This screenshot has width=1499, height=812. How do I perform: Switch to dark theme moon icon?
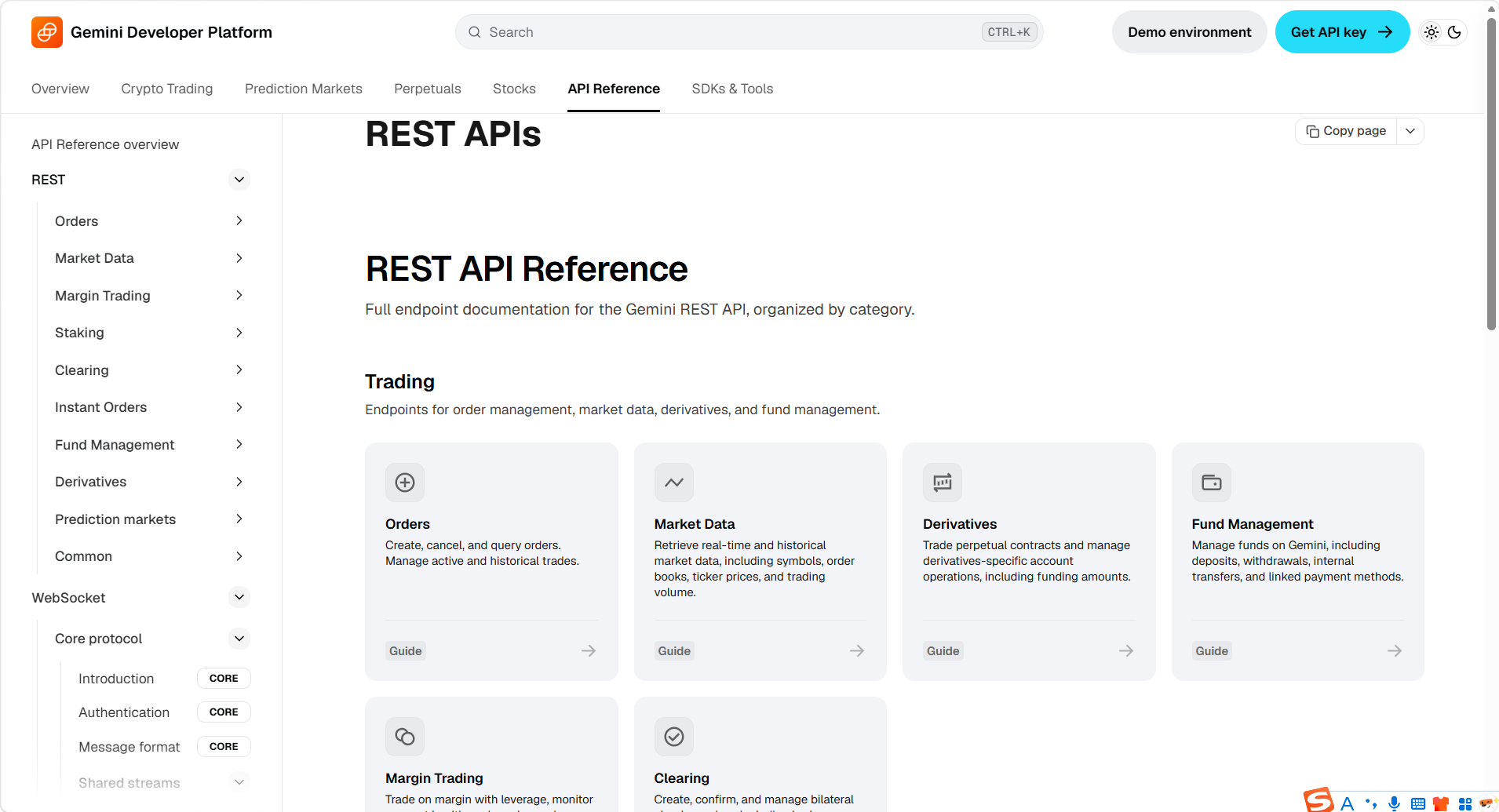[x=1454, y=32]
